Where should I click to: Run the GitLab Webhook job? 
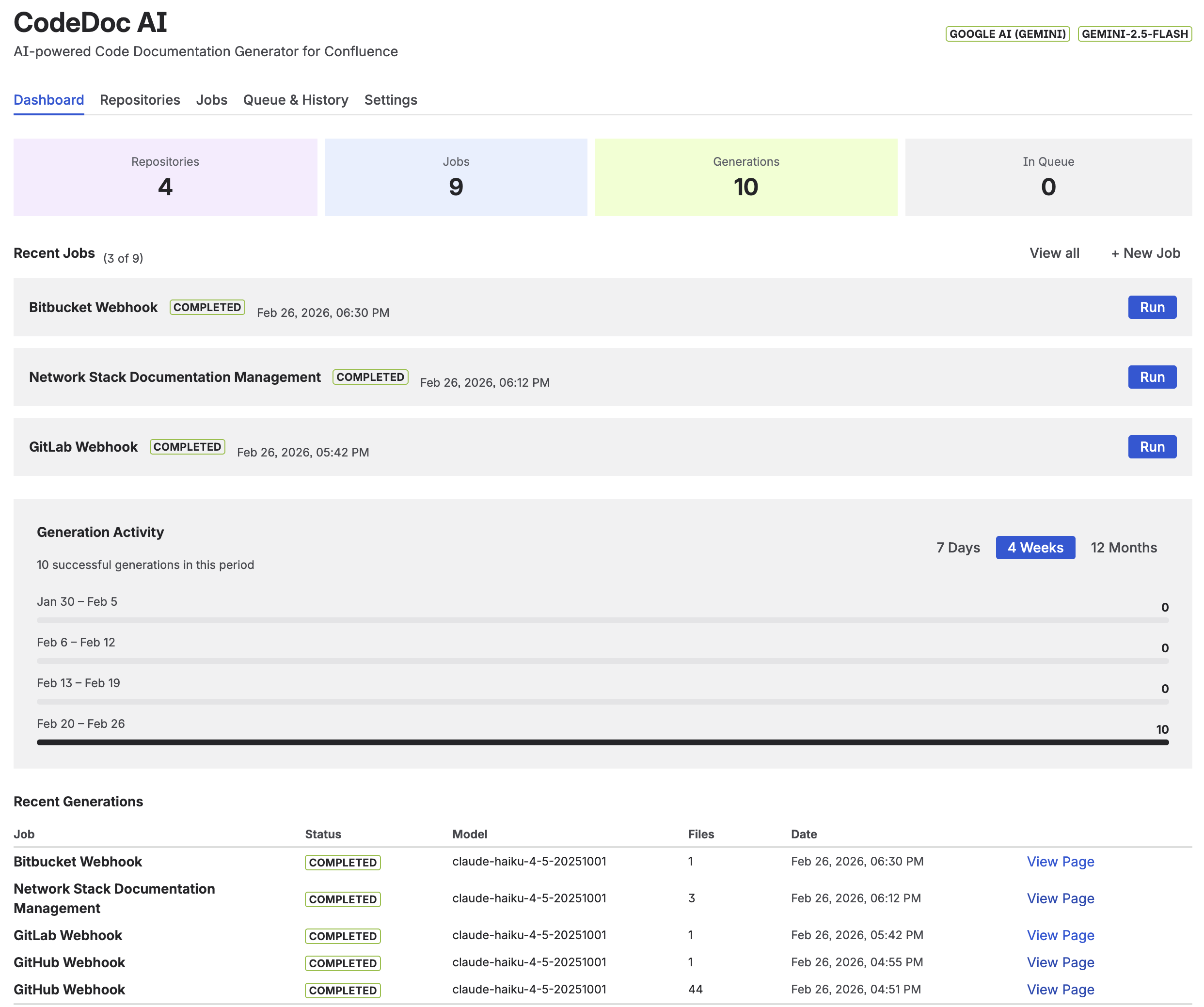pos(1152,446)
